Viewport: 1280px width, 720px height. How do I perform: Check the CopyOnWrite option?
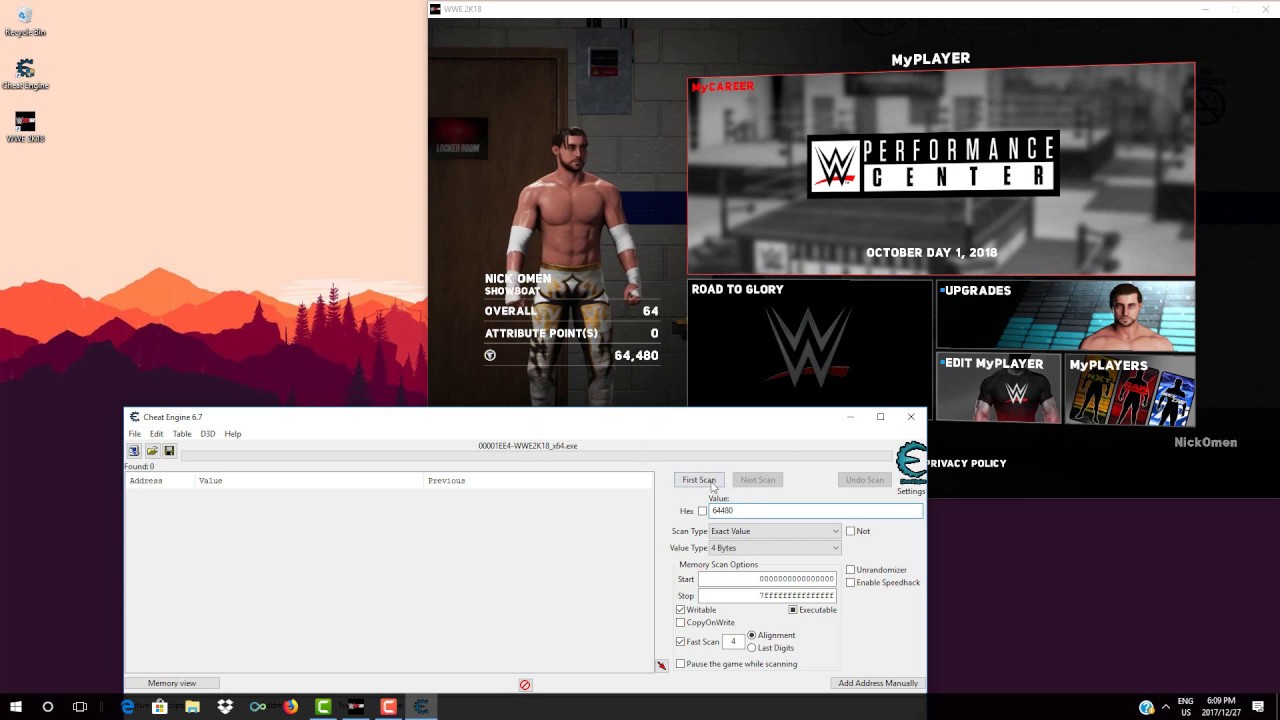click(x=681, y=623)
